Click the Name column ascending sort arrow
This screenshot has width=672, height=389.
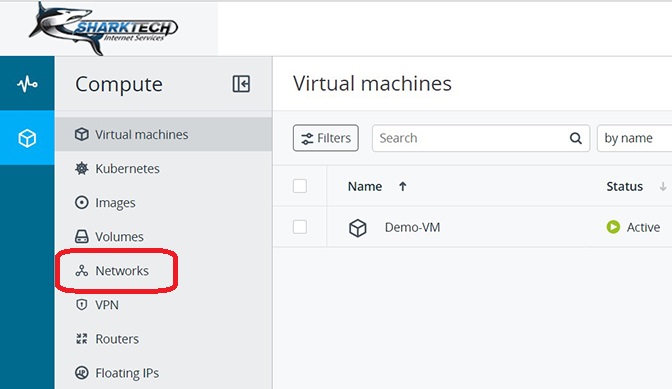(402, 186)
